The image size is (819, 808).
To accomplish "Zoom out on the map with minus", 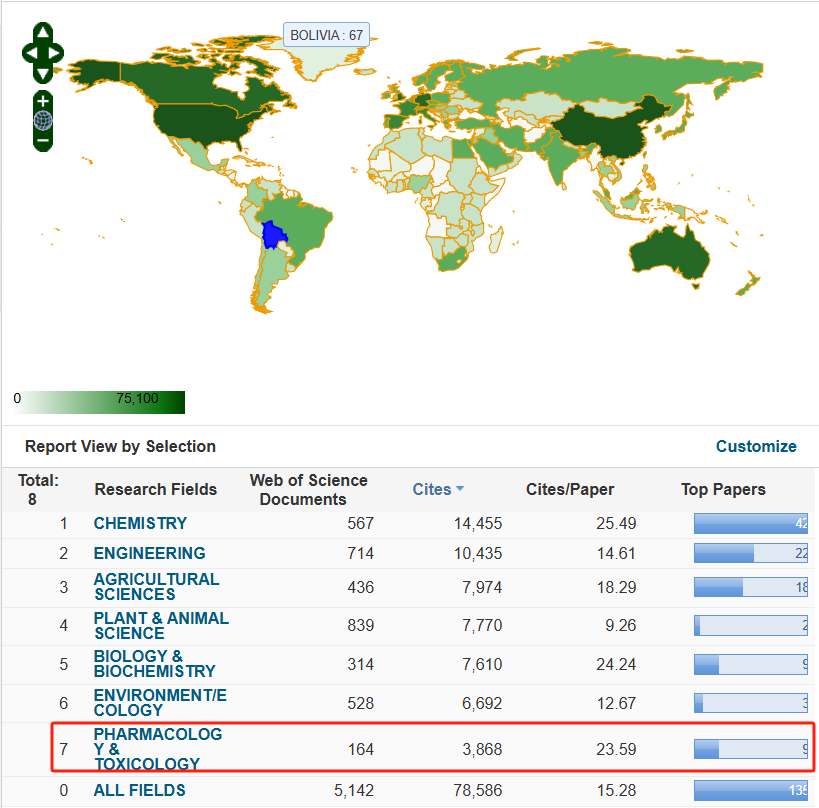I will (43, 141).
